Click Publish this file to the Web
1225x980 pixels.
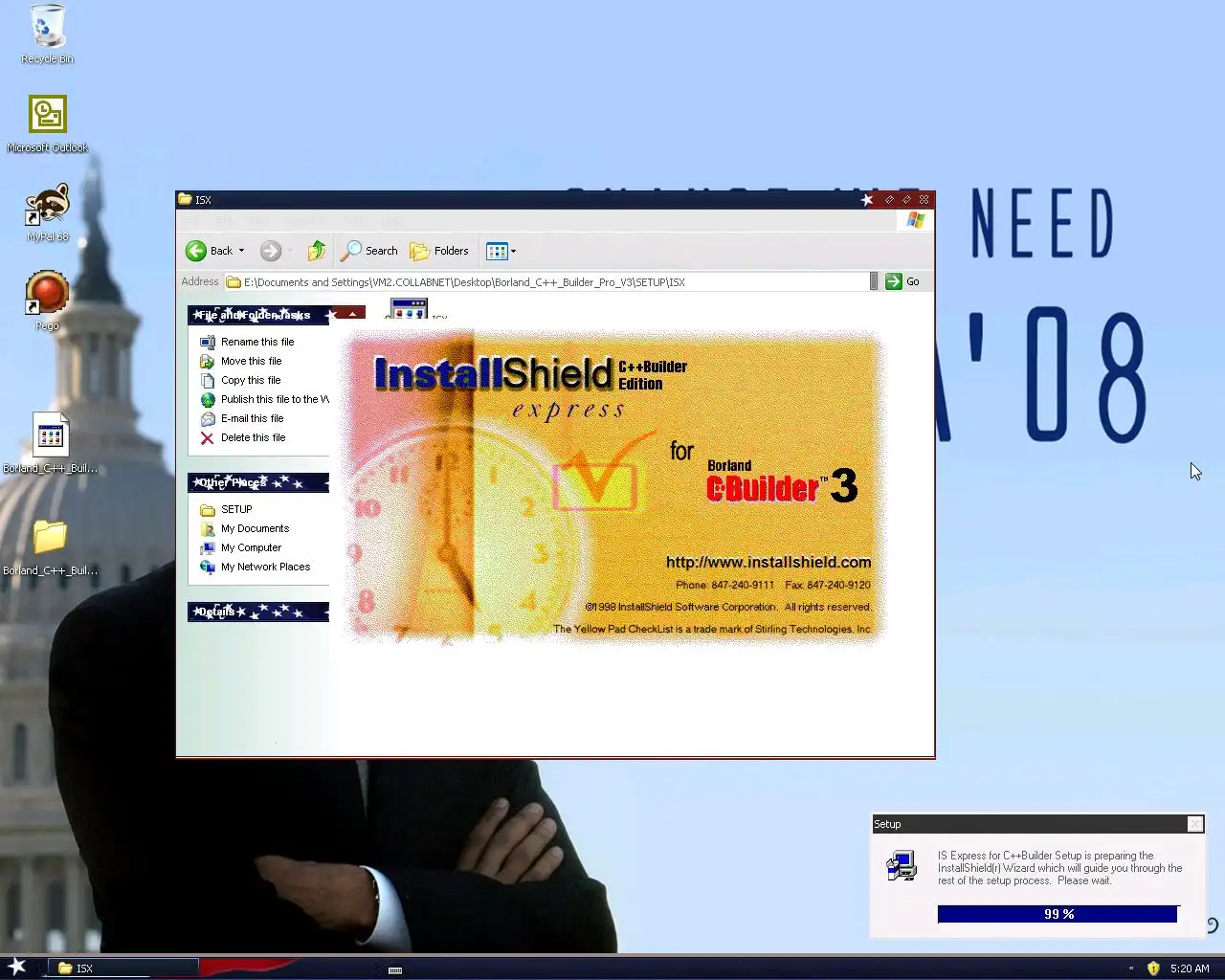(x=275, y=399)
